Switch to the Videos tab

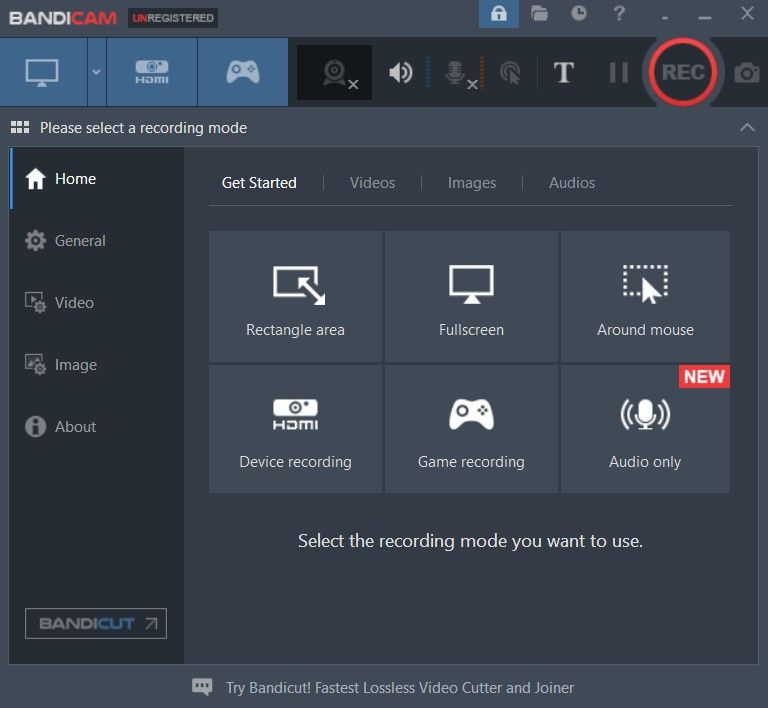coord(372,183)
